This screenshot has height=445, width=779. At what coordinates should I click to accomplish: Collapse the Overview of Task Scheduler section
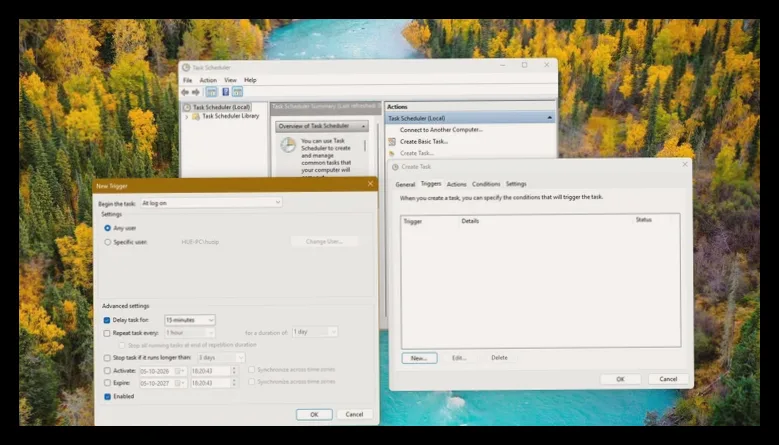pyautogui.click(x=363, y=127)
